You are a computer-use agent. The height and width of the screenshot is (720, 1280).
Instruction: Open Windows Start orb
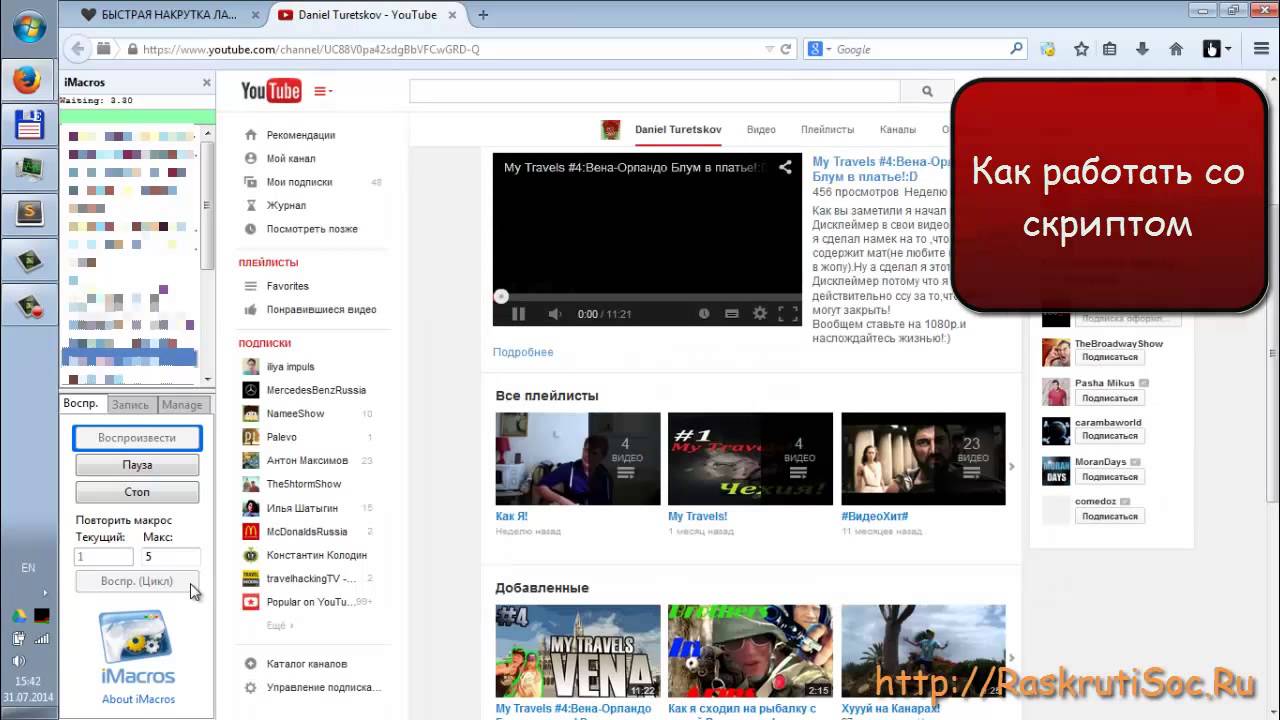click(x=28, y=25)
